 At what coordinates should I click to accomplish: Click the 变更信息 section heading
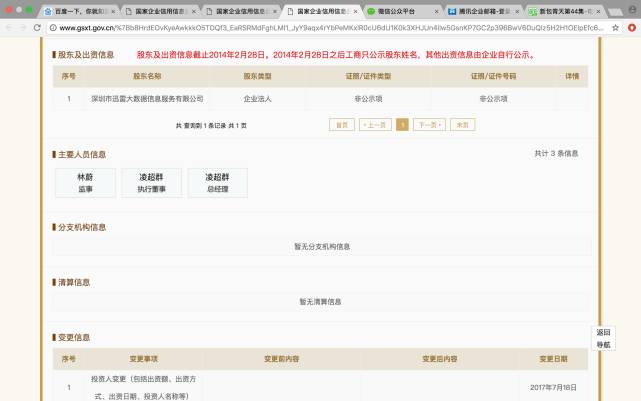[x=74, y=338]
